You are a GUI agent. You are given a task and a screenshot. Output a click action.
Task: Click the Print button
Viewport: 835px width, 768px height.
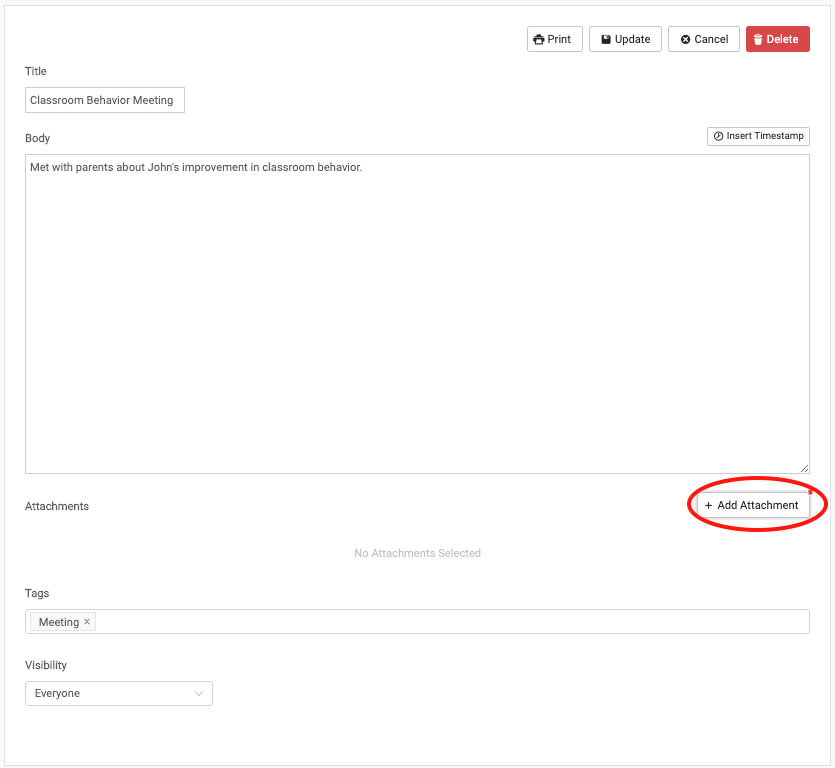[554, 39]
